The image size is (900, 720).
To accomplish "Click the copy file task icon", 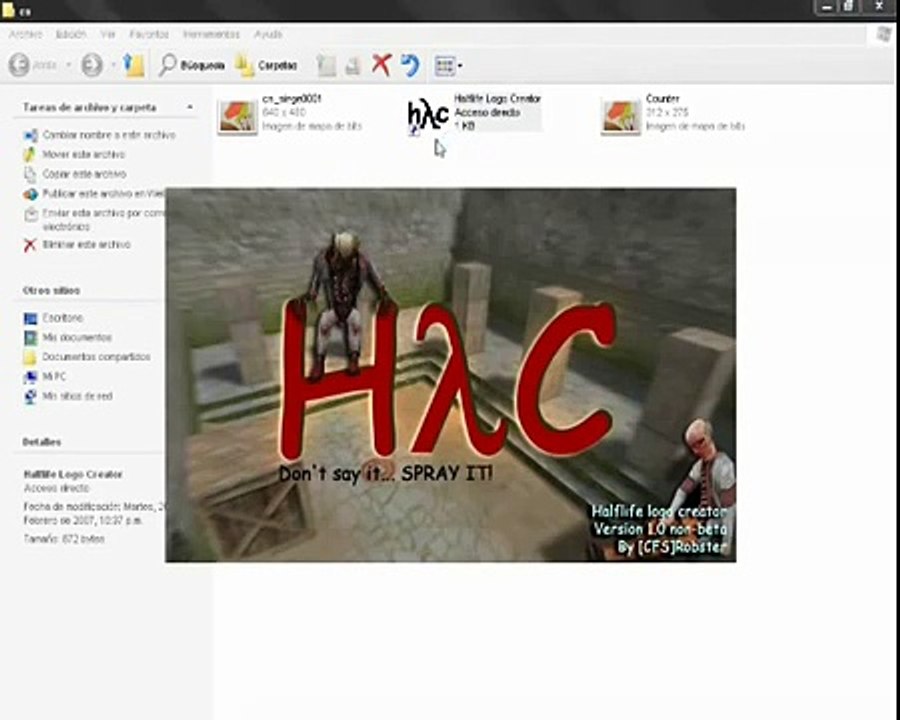I will point(30,174).
